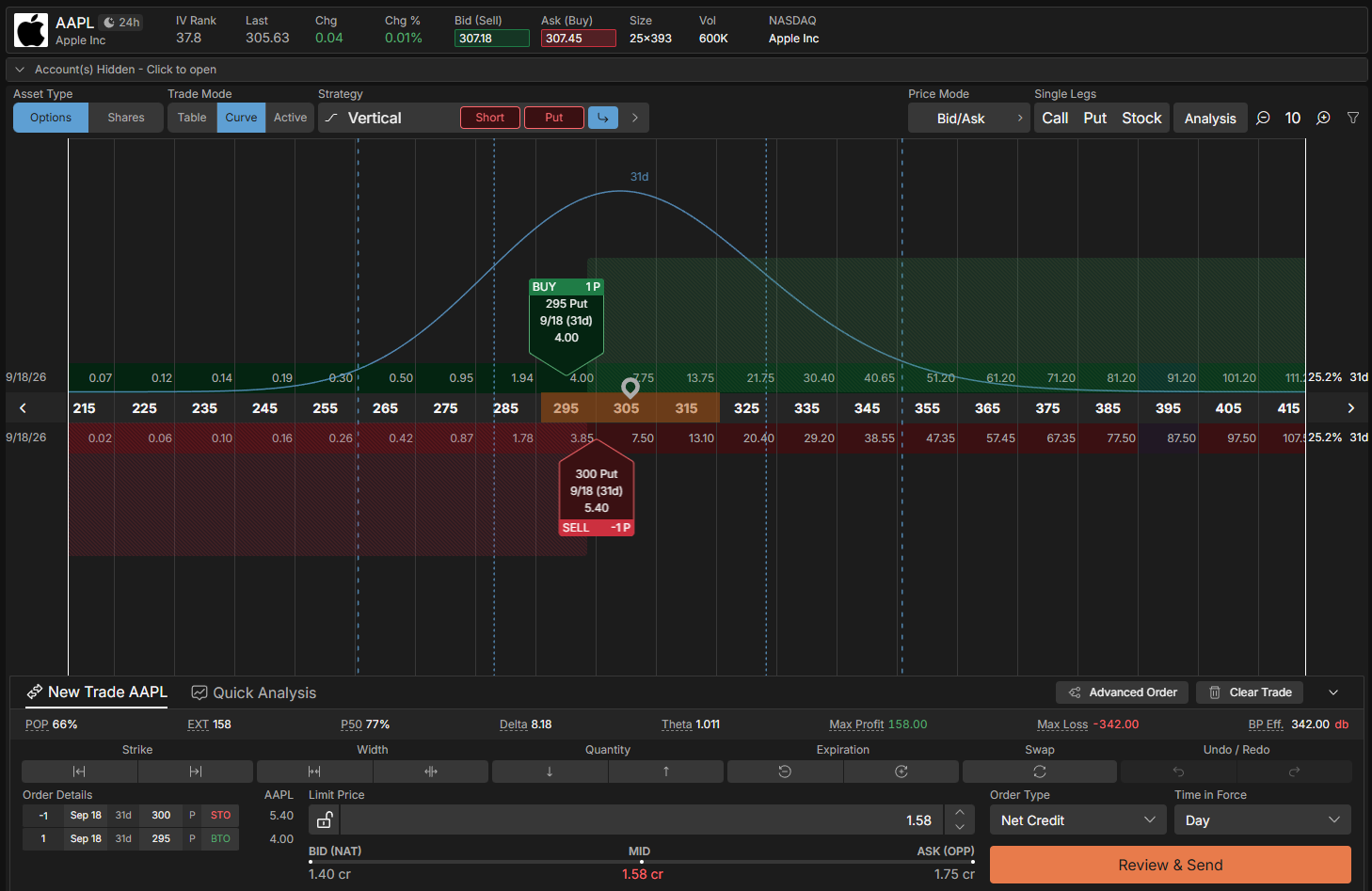Viewport: 1372px width, 891px height.
Task: Open Advanced Order
Action: (x=1122, y=692)
